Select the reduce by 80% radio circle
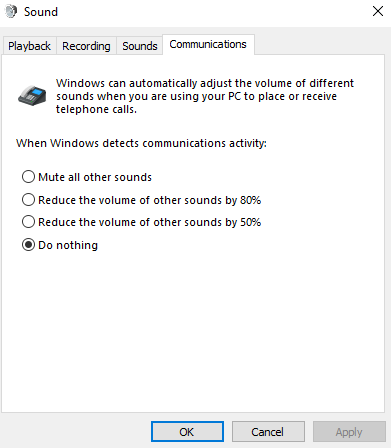The height and width of the screenshot is (448, 391). pyautogui.click(x=28, y=200)
